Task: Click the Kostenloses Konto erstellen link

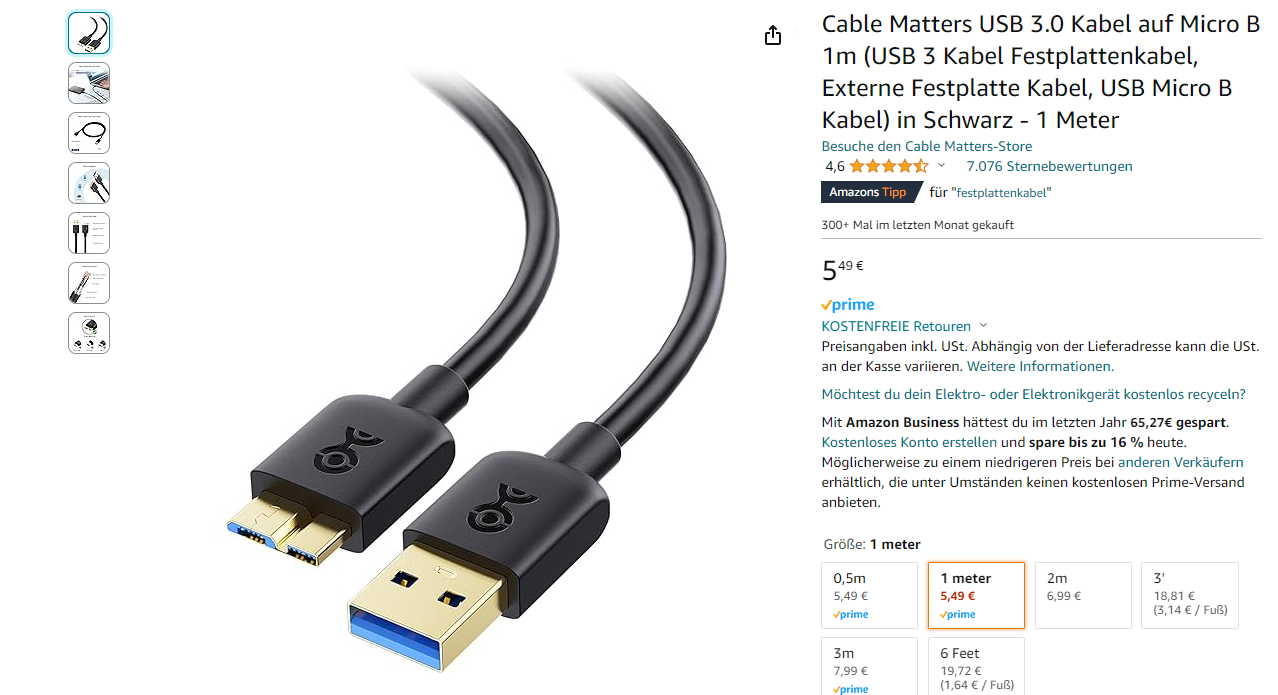Action: (x=909, y=442)
